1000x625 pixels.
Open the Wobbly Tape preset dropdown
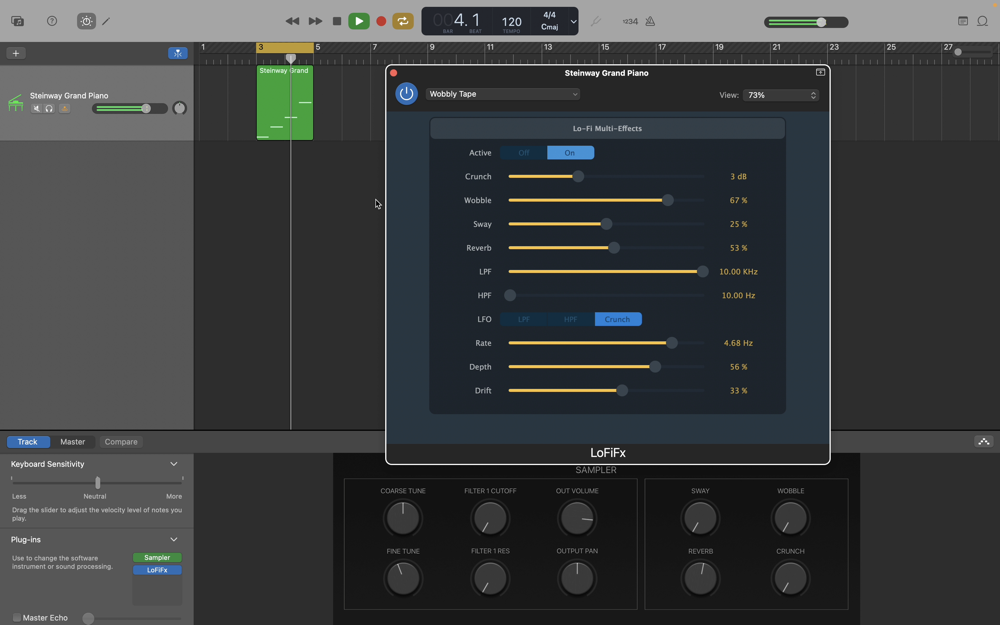tap(503, 94)
